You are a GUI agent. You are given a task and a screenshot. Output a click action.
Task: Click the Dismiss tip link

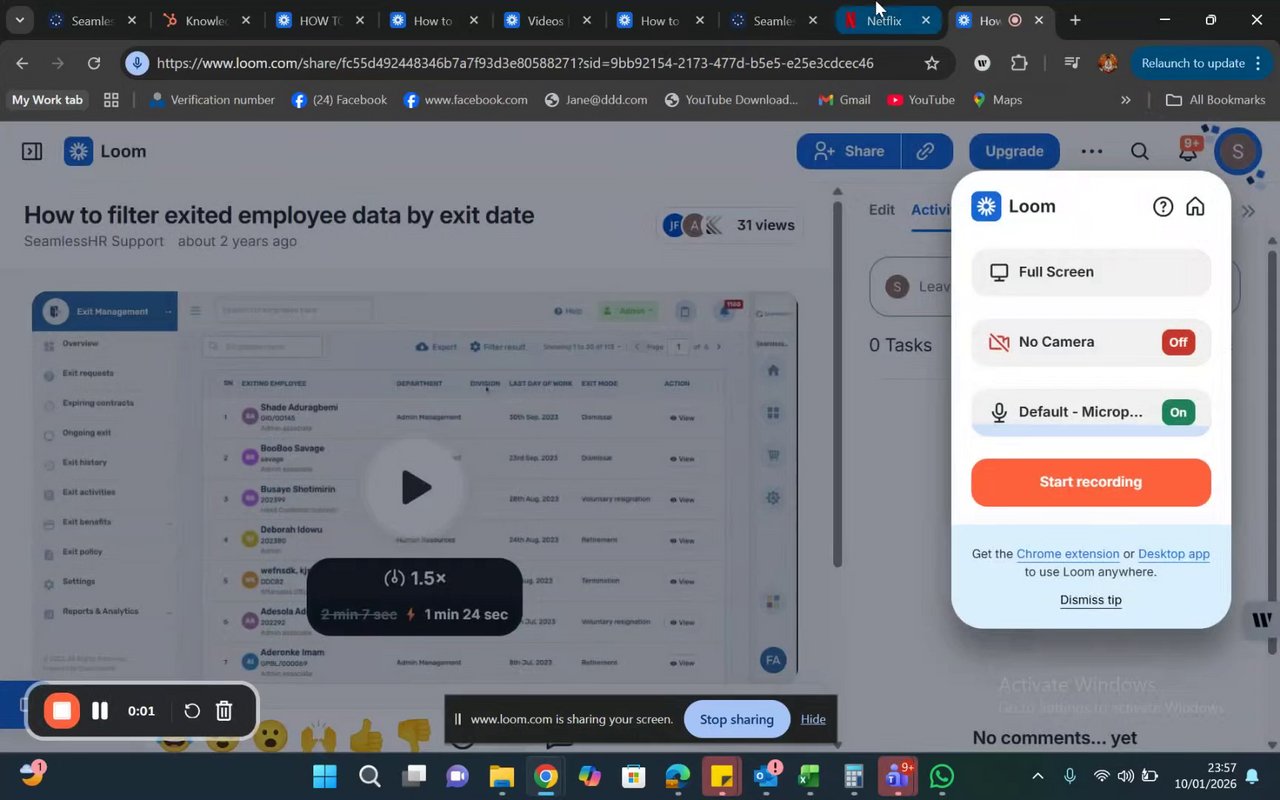point(1091,600)
